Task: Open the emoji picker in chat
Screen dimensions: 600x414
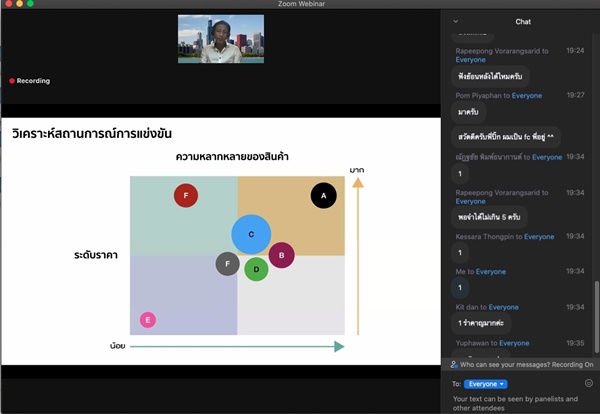Action: pos(589,383)
